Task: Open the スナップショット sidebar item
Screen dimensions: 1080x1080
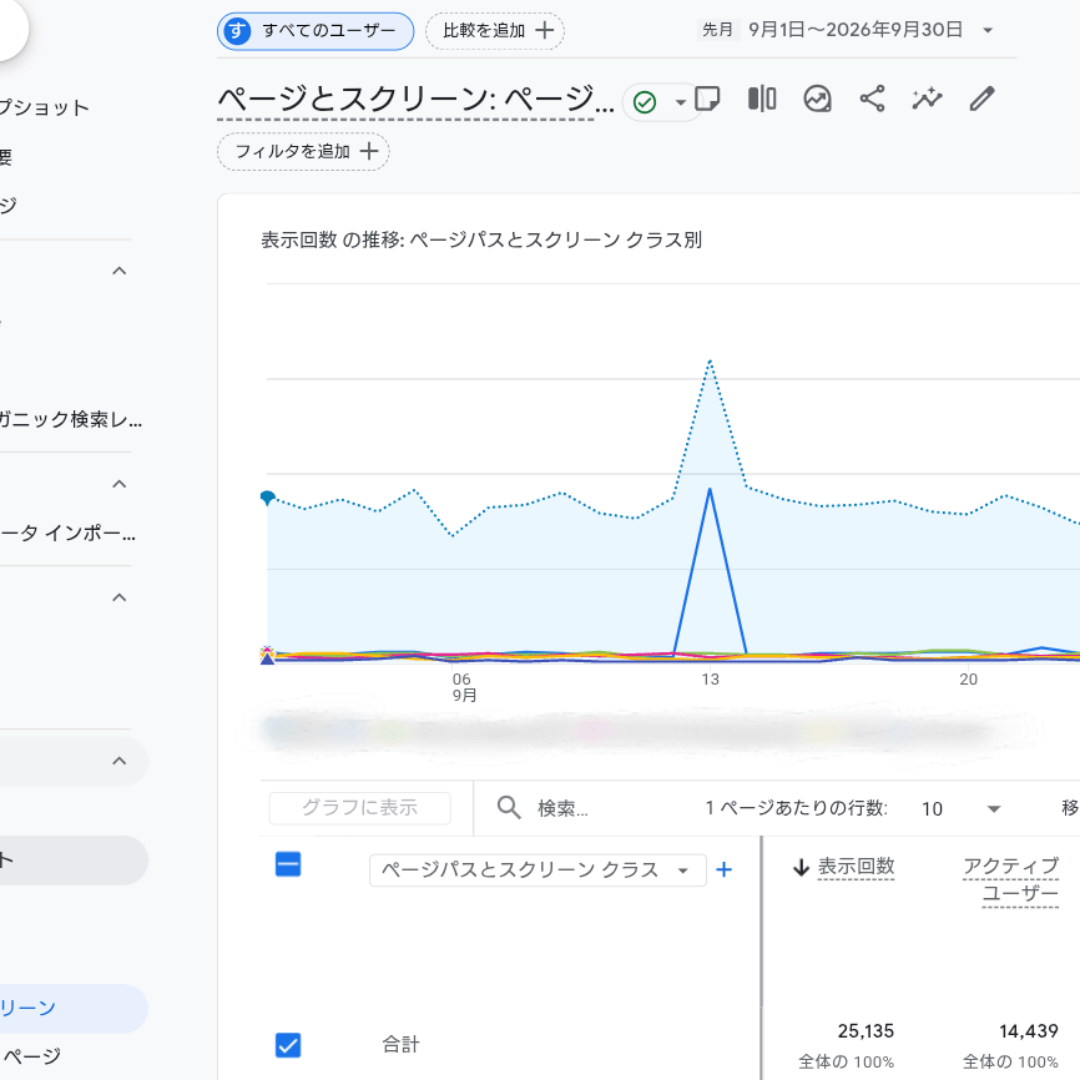Action: [45, 107]
